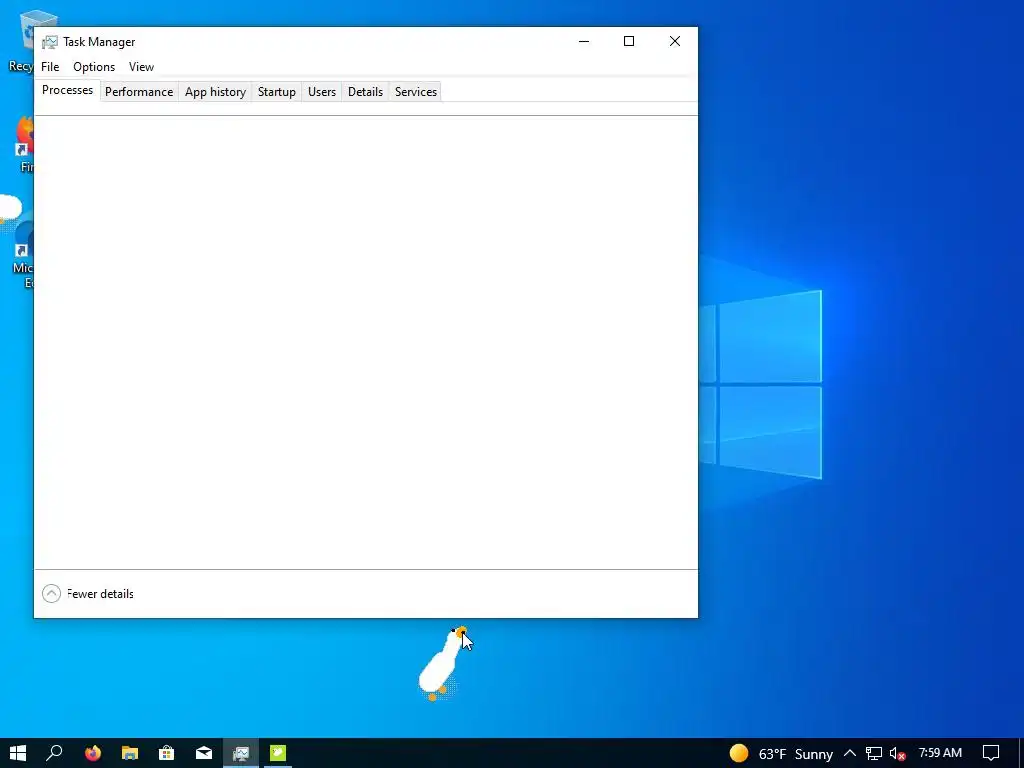
Task: Click the muted volume tray icon
Action: [897, 754]
